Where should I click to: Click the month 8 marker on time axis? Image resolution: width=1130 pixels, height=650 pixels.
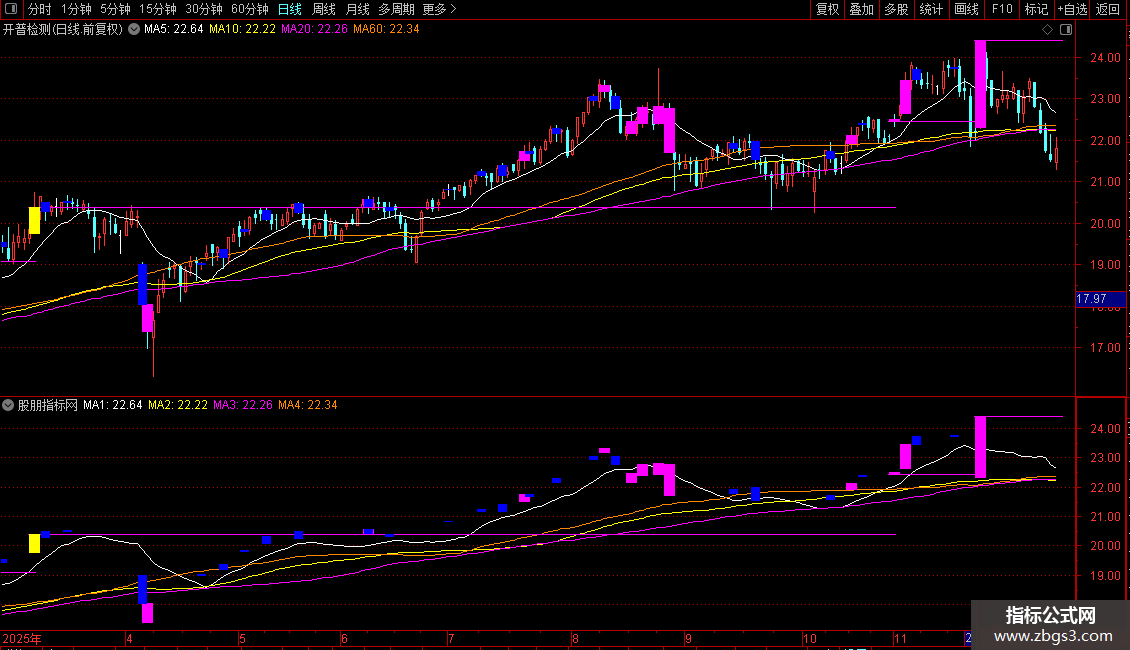pos(575,638)
